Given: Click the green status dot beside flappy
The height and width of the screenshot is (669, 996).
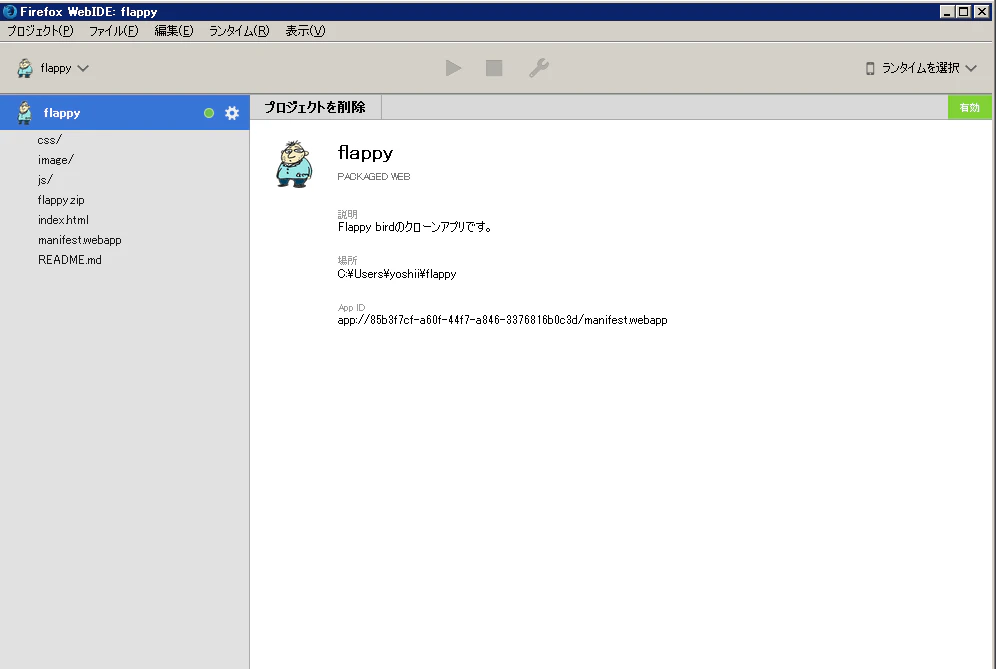Looking at the screenshot, I should point(209,113).
